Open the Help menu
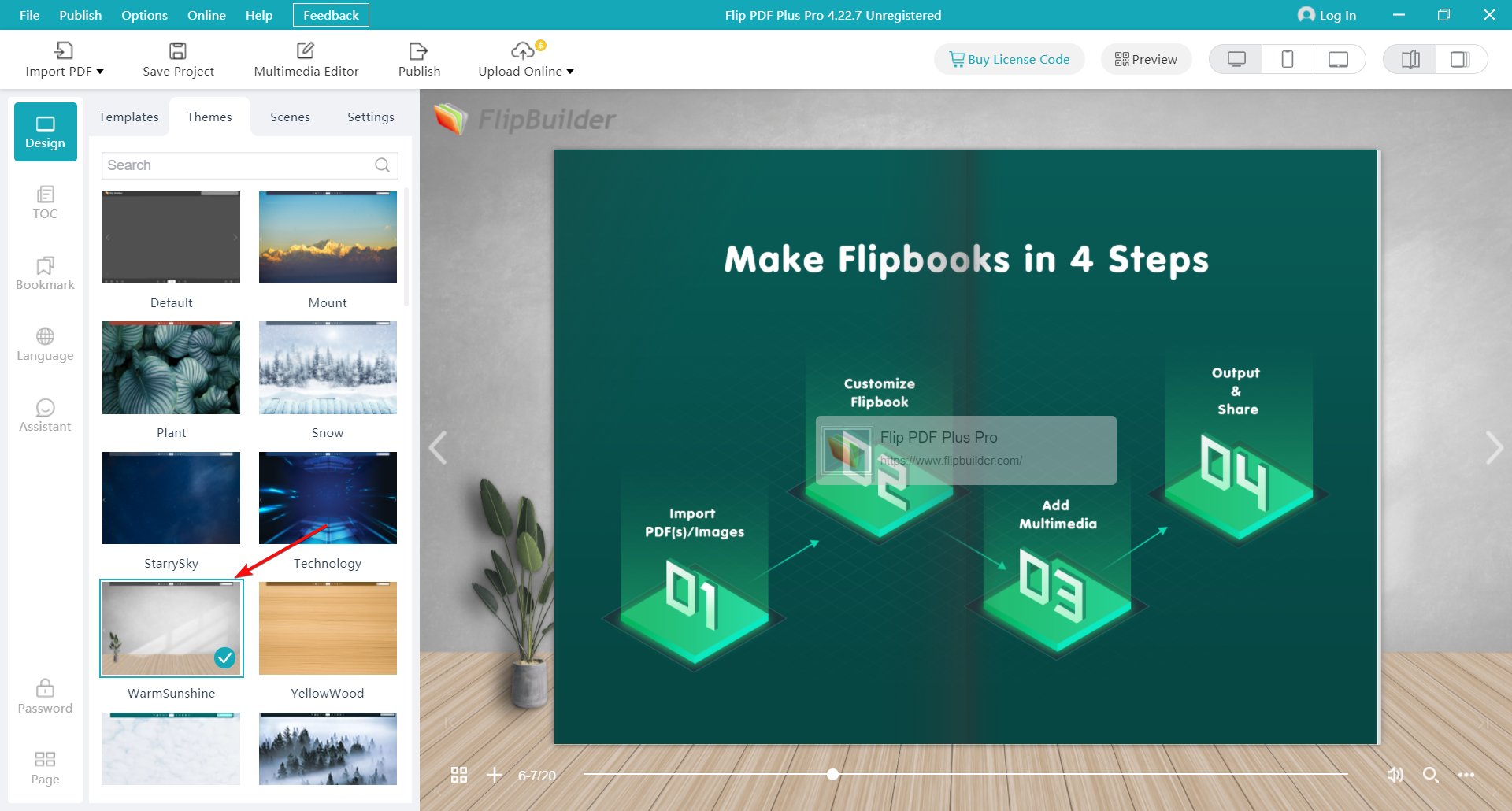Viewport: 1512px width, 811px height. 258,15
